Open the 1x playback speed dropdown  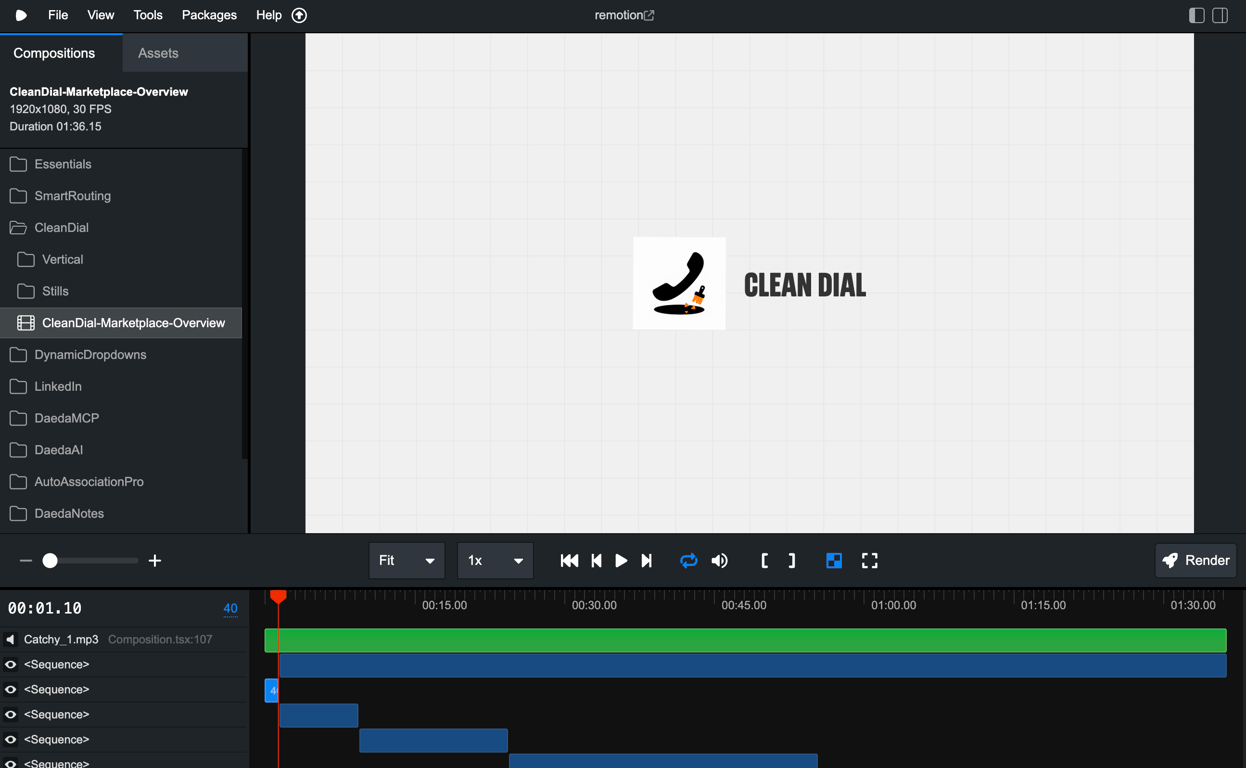495,560
